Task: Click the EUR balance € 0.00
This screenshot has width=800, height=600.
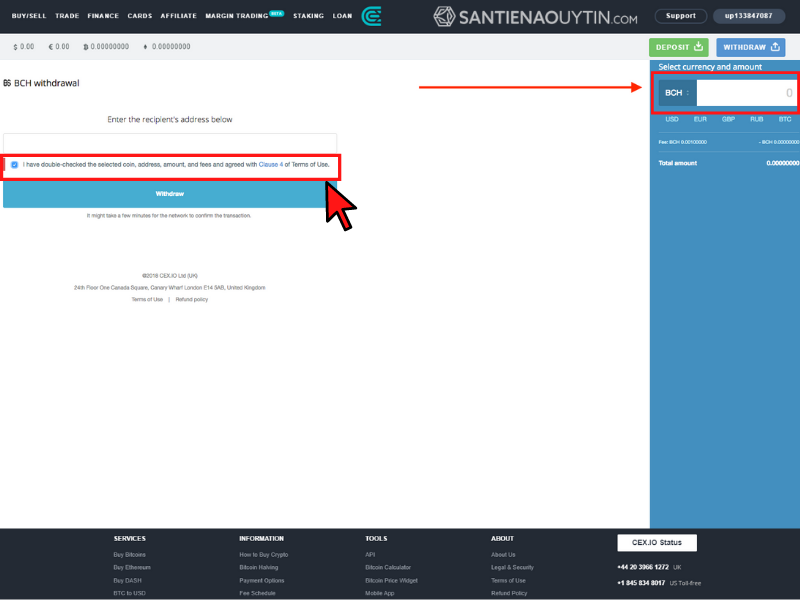Action: (x=59, y=46)
